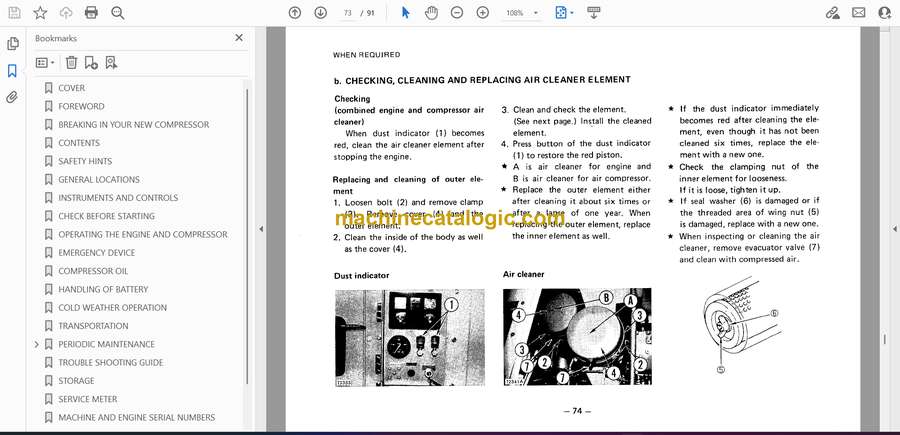Jump to BREAKING IN YOUR NEW COMPRESSOR
The height and width of the screenshot is (435, 900).
[134, 125]
